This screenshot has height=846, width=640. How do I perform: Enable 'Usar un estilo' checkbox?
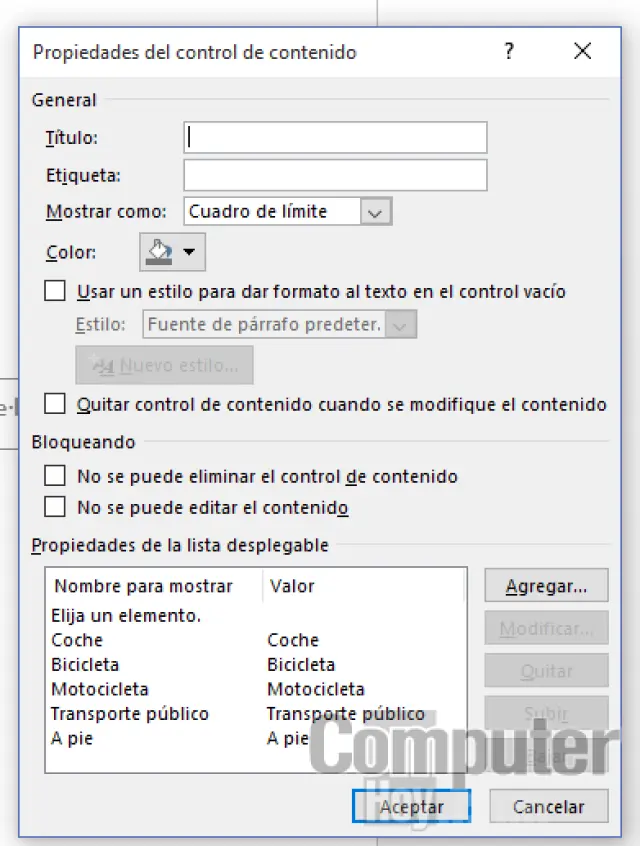[56, 292]
